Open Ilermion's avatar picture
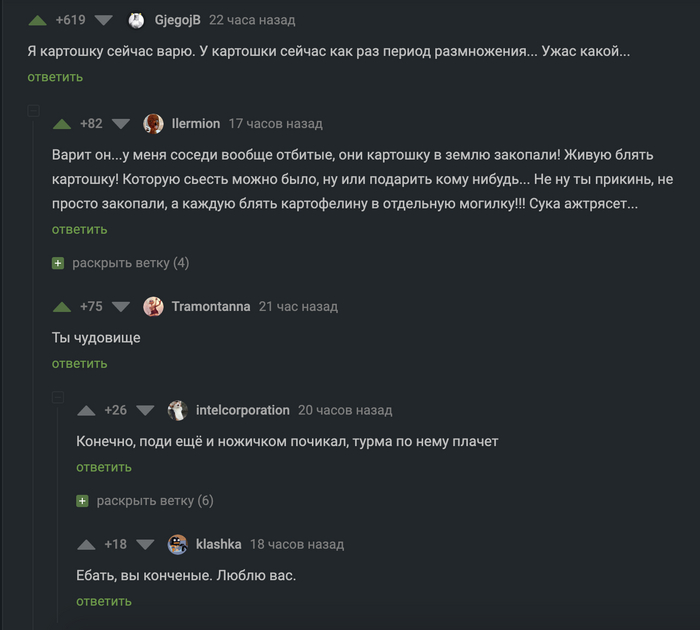700x630 pixels. 154,124
